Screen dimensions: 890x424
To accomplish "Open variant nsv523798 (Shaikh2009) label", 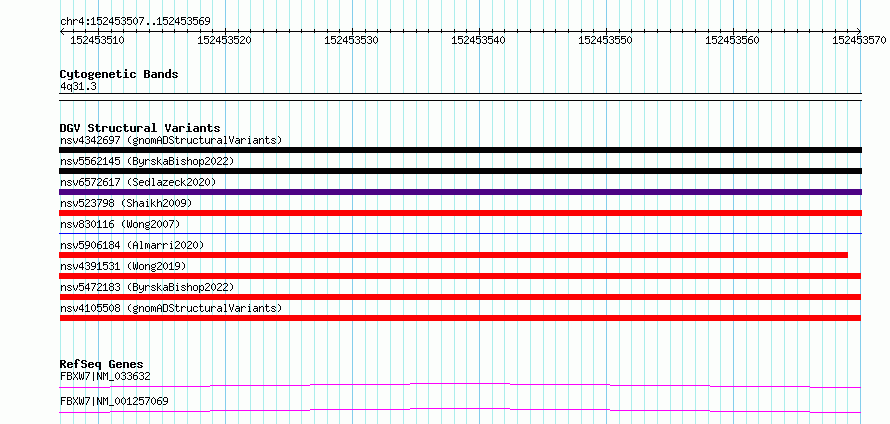I will click(126, 203).
